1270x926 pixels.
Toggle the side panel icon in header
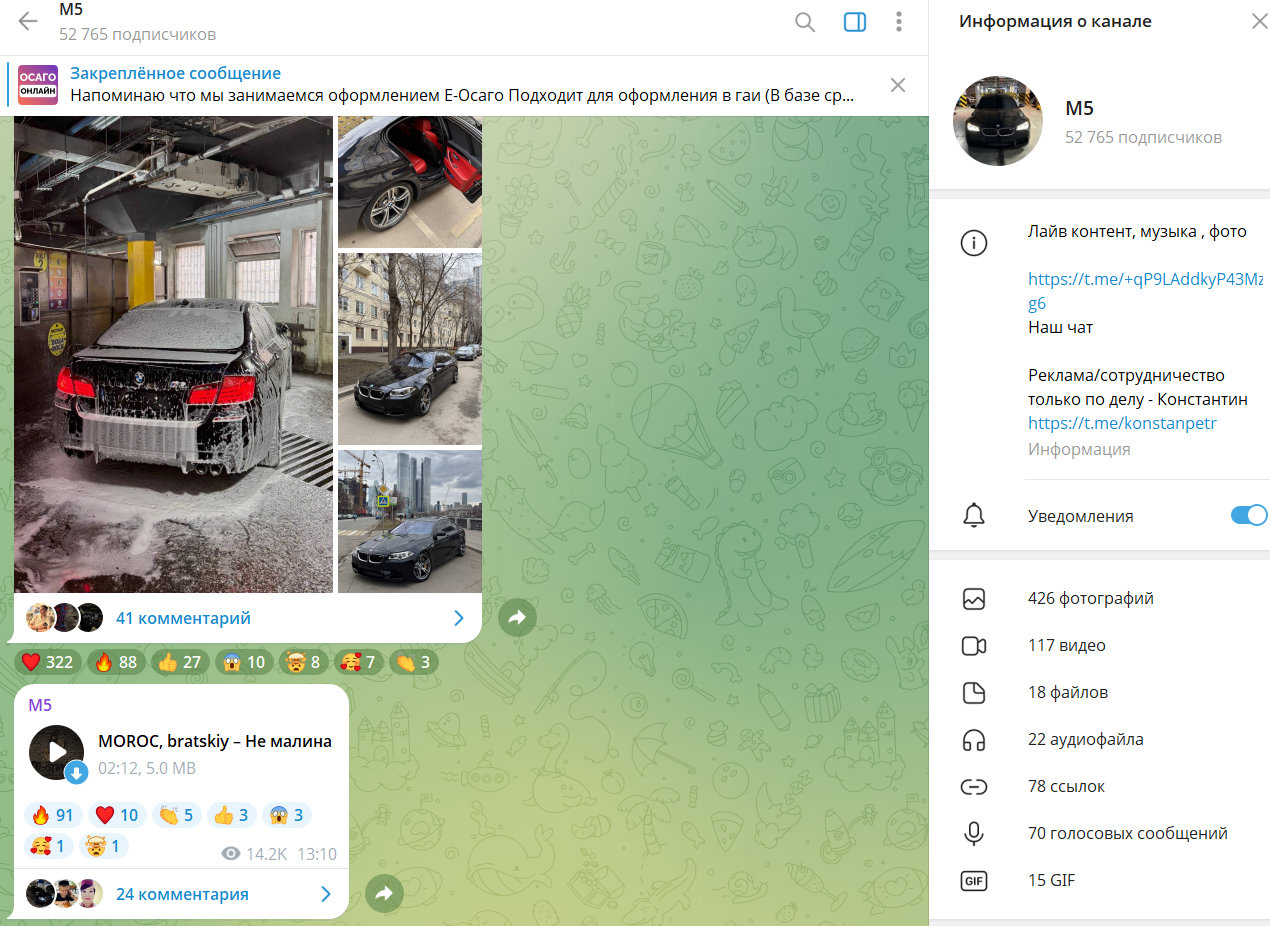click(x=855, y=22)
